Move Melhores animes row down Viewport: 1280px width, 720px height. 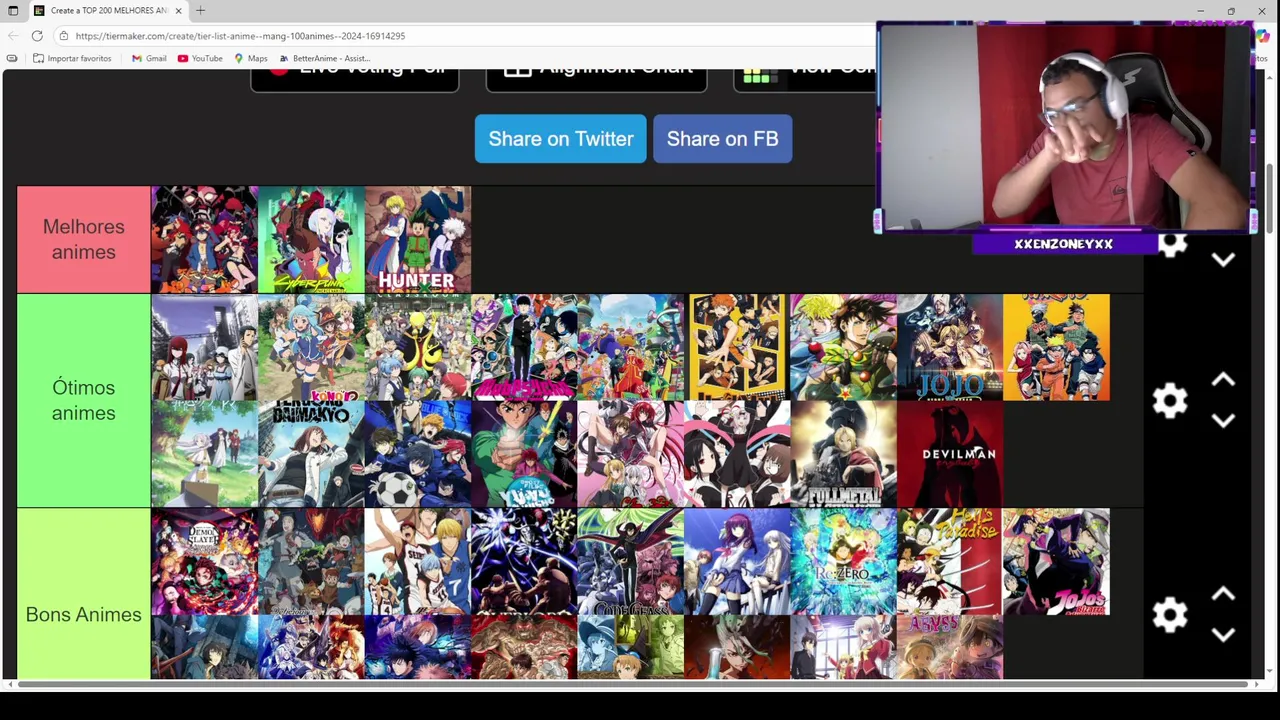[x=1223, y=260]
